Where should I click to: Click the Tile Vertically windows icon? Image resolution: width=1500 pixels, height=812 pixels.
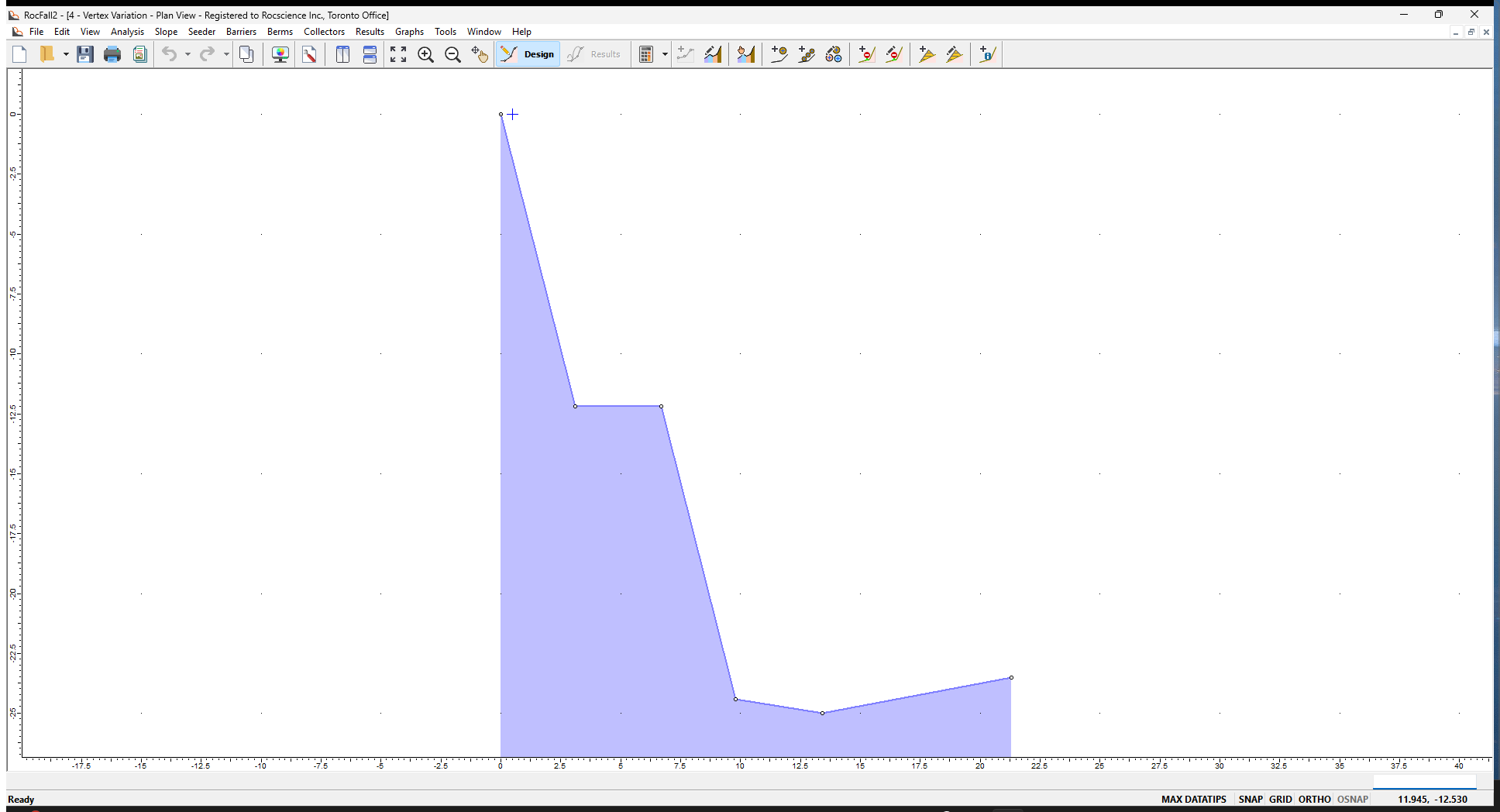[x=342, y=54]
